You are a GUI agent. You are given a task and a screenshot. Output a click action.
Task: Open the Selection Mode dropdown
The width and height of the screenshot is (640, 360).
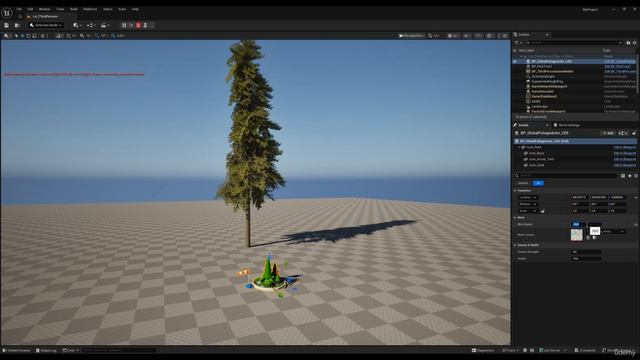click(46, 25)
